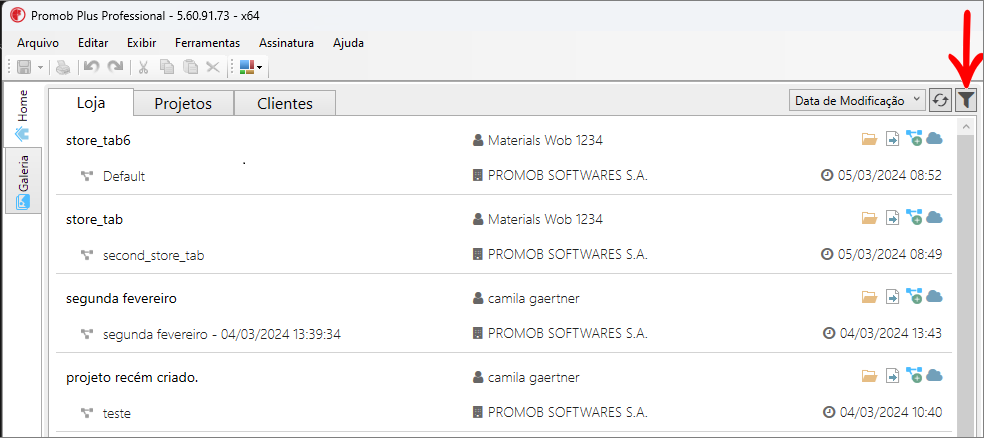Click the filter funnel button
984x438 pixels.
(966, 100)
